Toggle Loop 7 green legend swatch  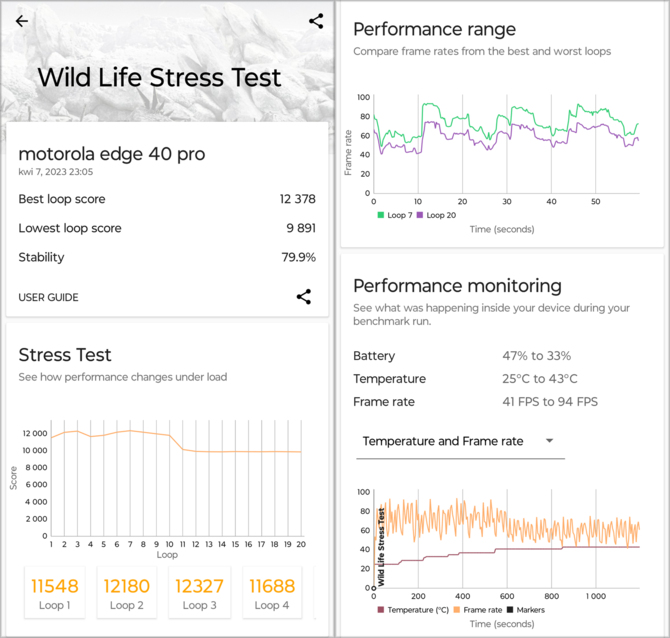[x=381, y=215]
